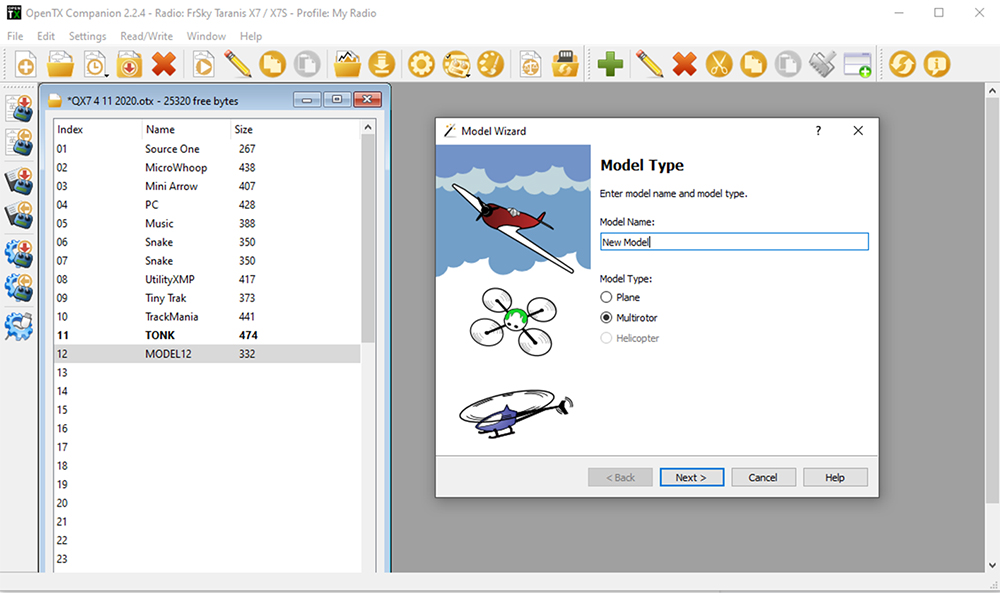Screen dimensions: 1000x593
Task: Select the Mini Arrow model row
Action: coord(207,186)
